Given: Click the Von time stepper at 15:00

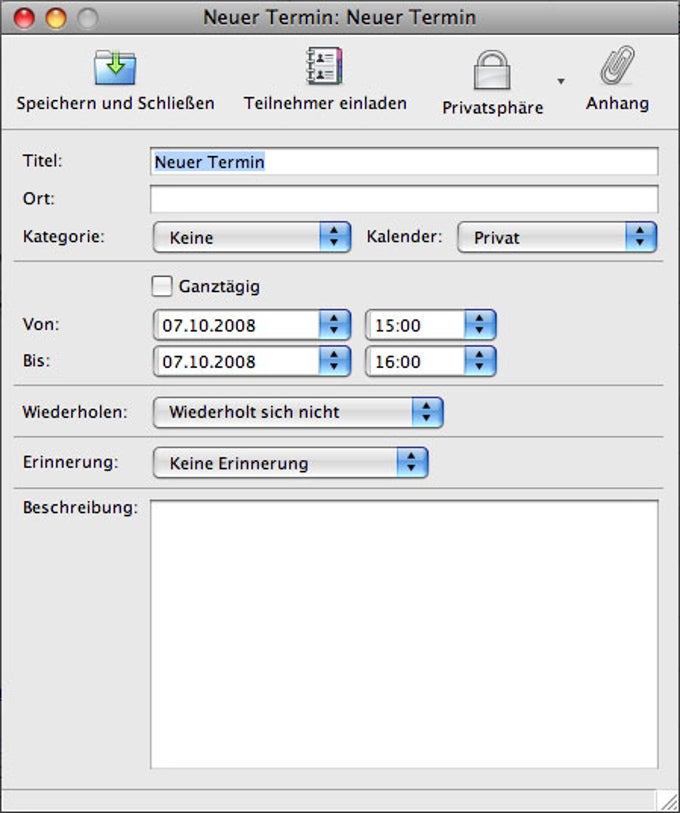Looking at the screenshot, I should (x=480, y=325).
